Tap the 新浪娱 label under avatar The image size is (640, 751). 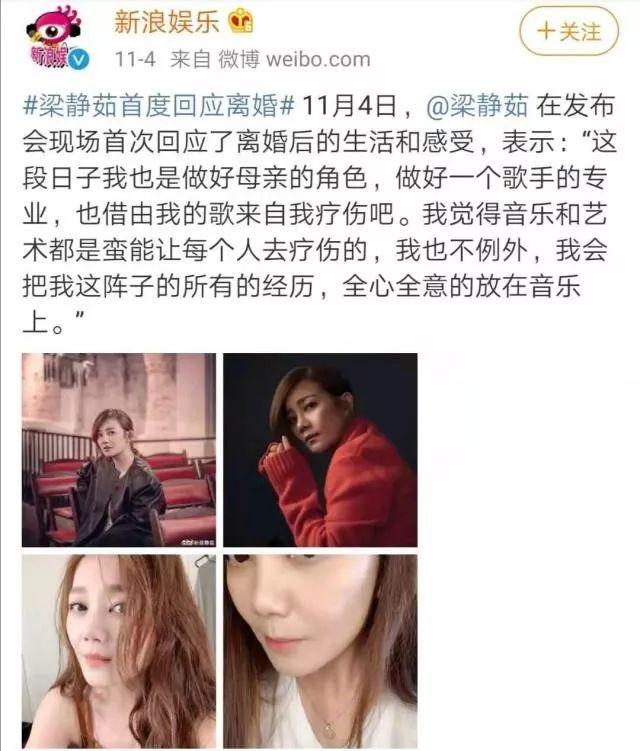pyautogui.click(x=48, y=56)
